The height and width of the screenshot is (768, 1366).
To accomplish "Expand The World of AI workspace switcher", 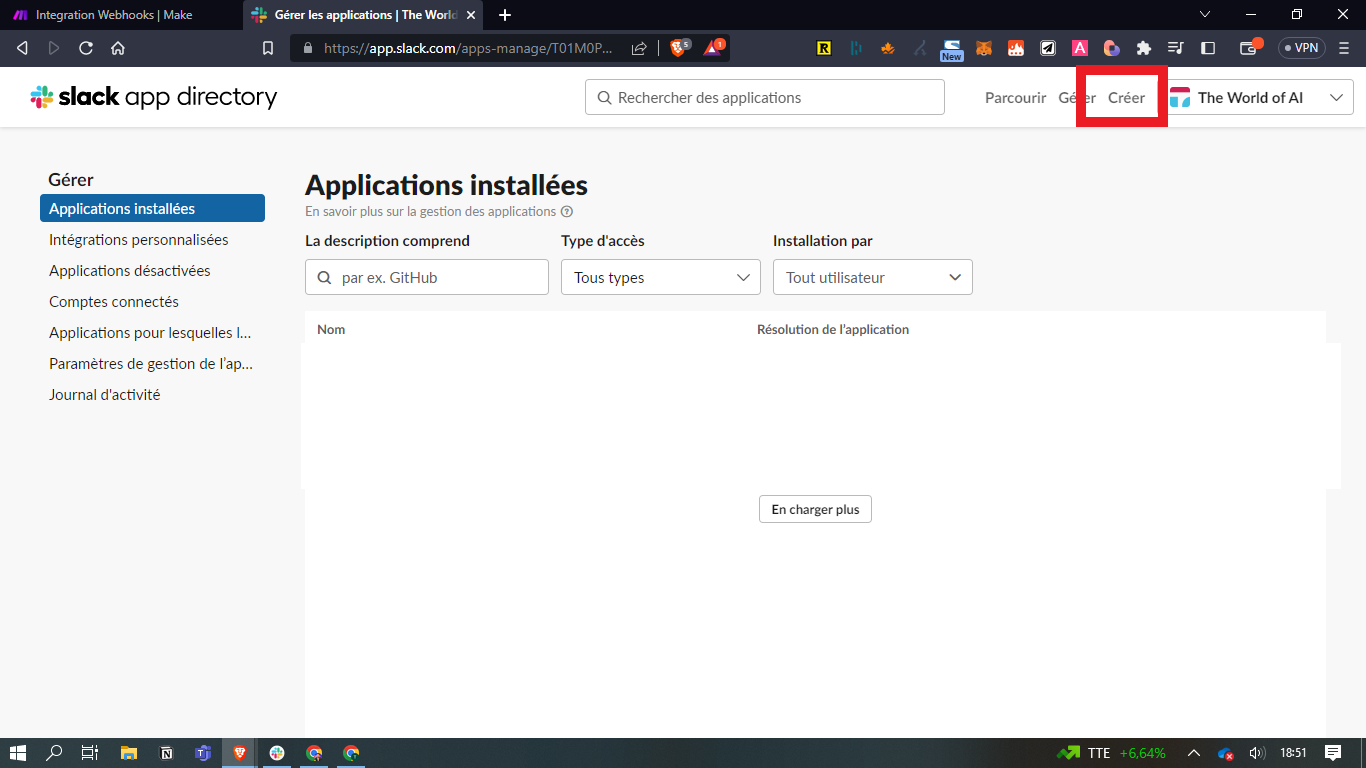I will pos(1261,97).
